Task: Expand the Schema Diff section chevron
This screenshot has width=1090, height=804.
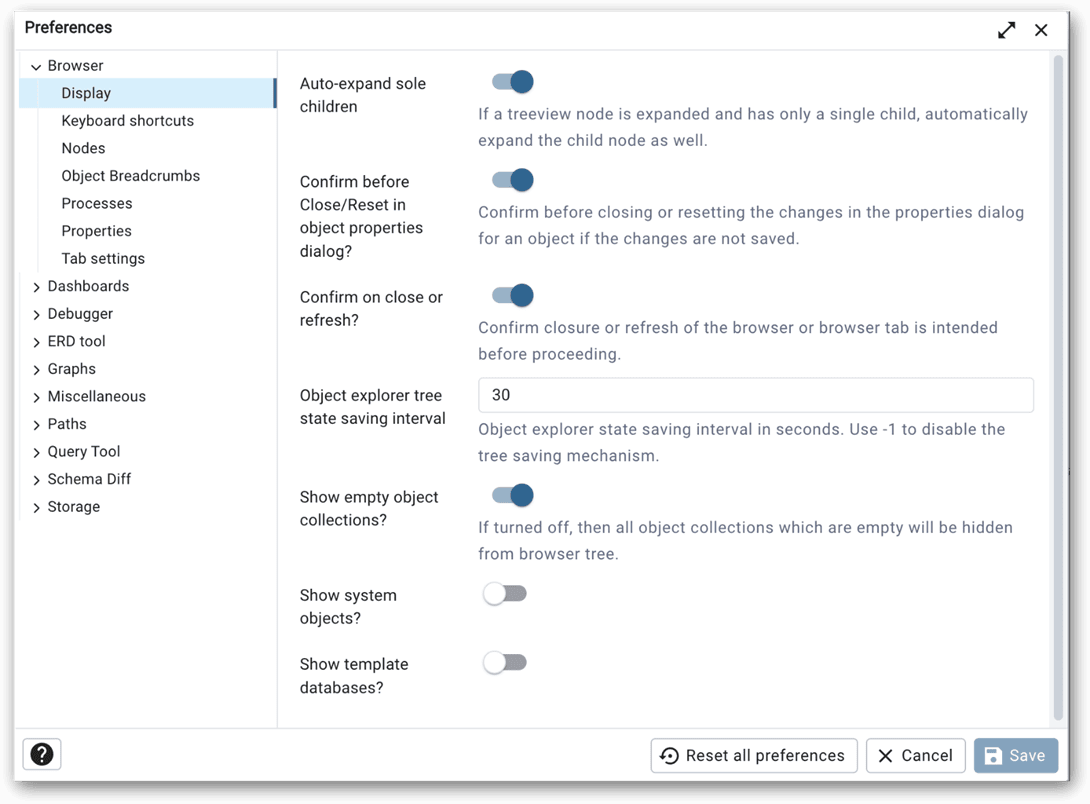Action: click(36, 480)
